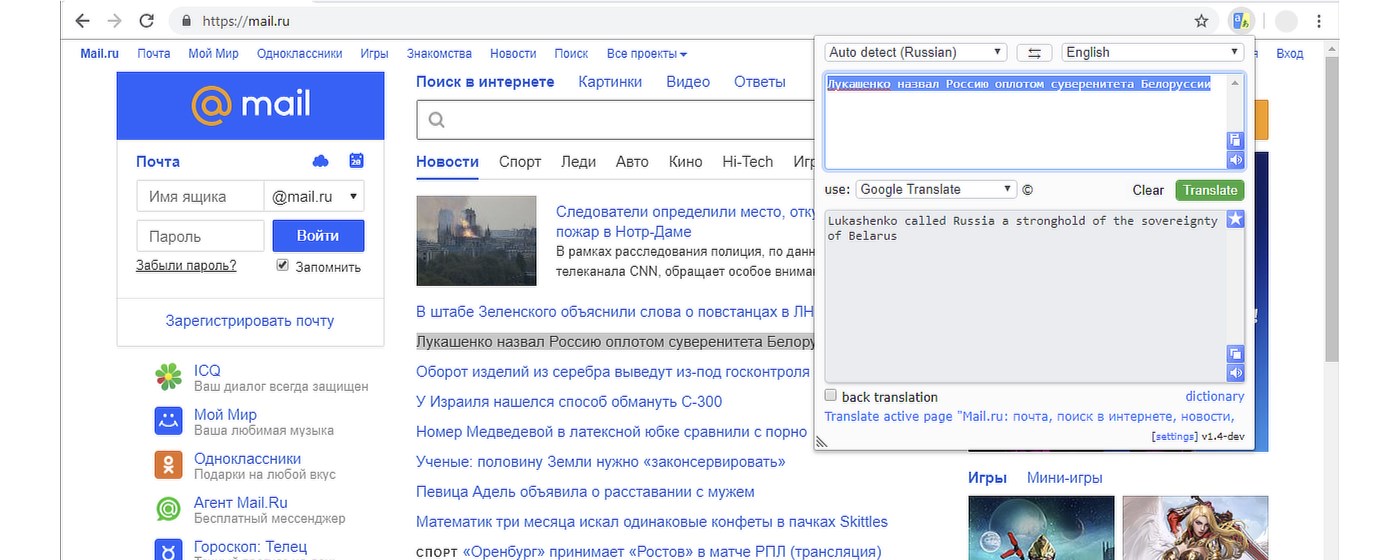Click the page vertical scrollbar
1400x560 pixels.
tap(1331, 210)
